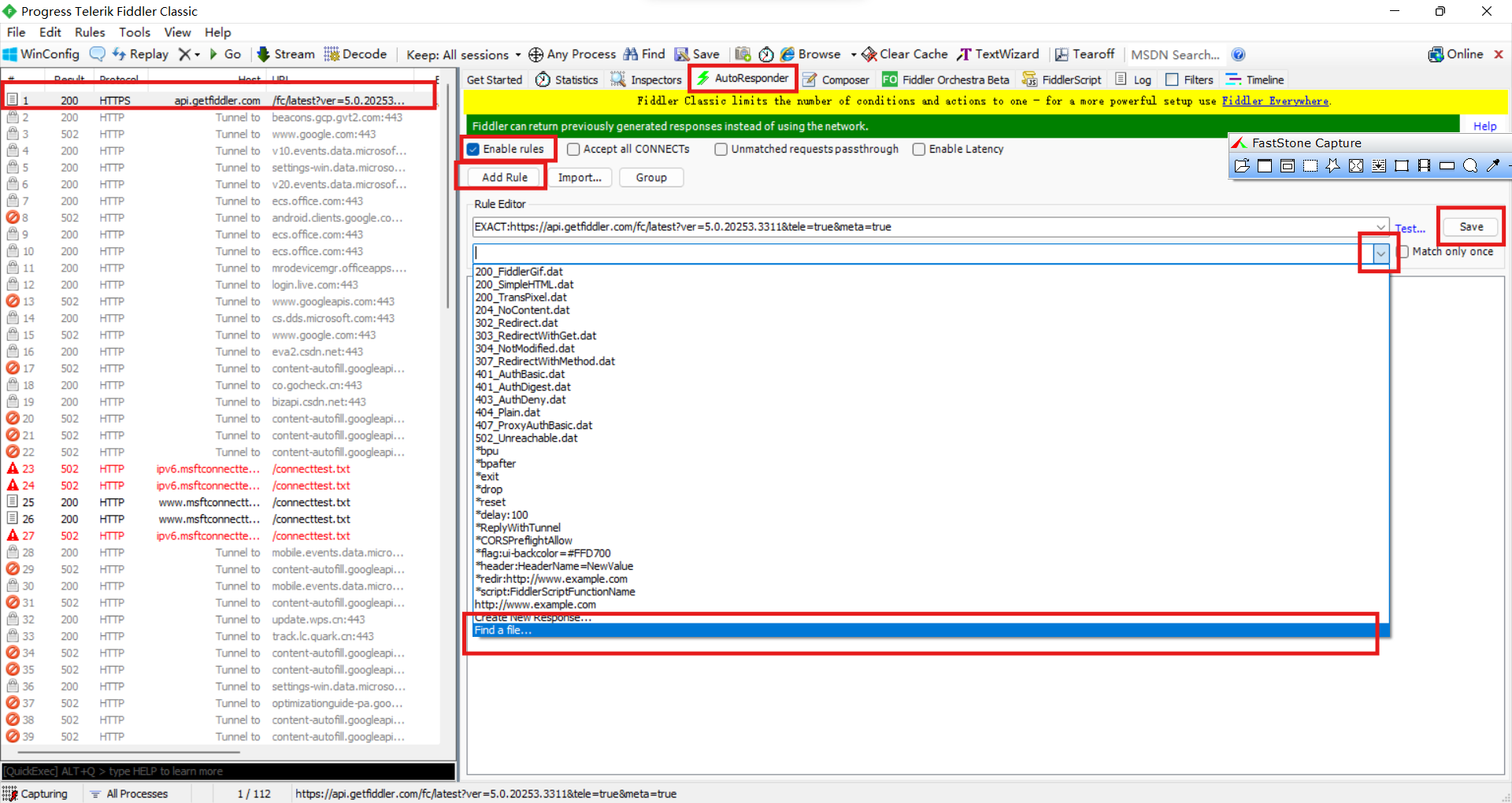
Task: Open the Browse dropdown arrow
Action: (x=853, y=54)
